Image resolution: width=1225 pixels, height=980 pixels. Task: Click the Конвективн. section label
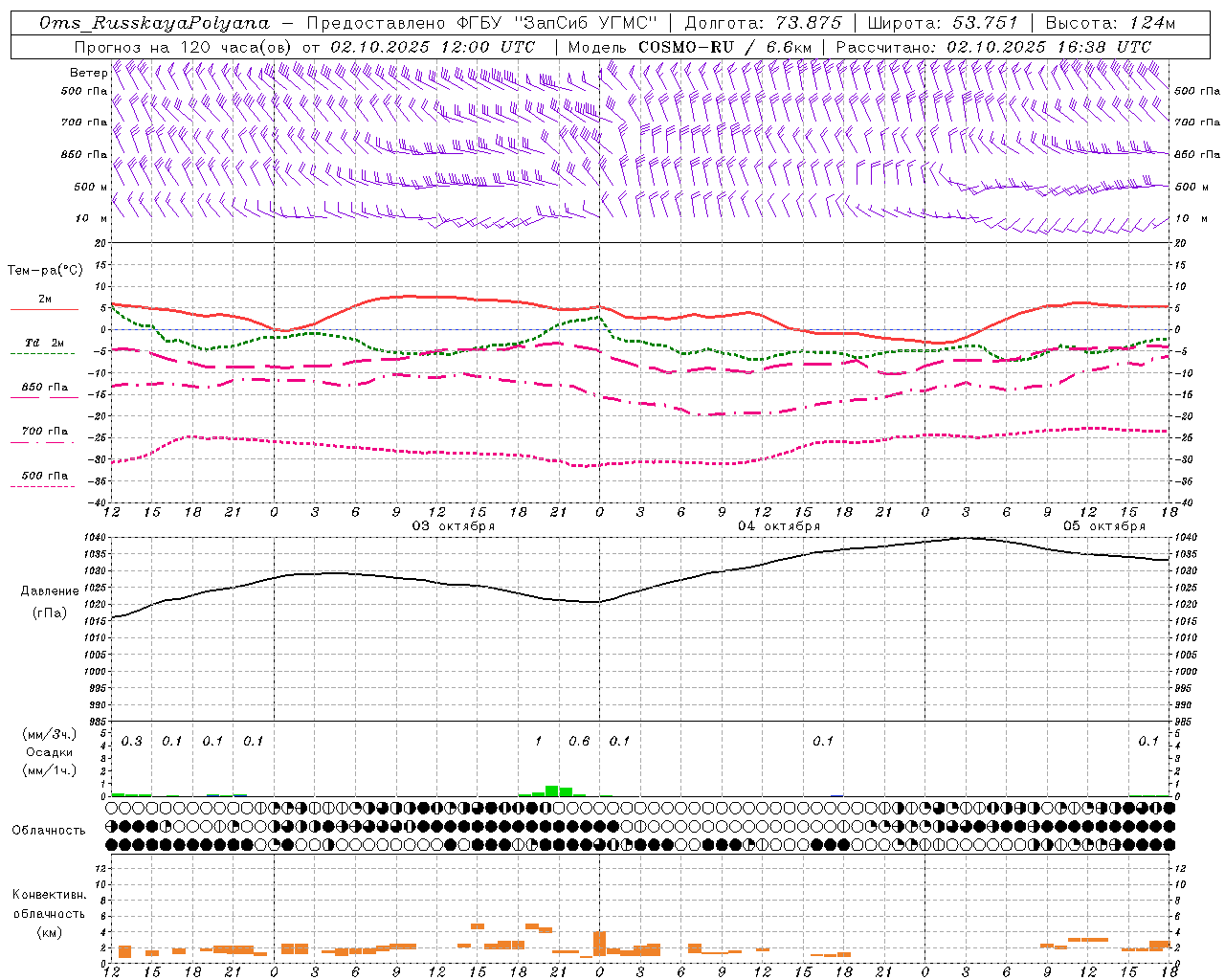pyautogui.click(x=50, y=895)
